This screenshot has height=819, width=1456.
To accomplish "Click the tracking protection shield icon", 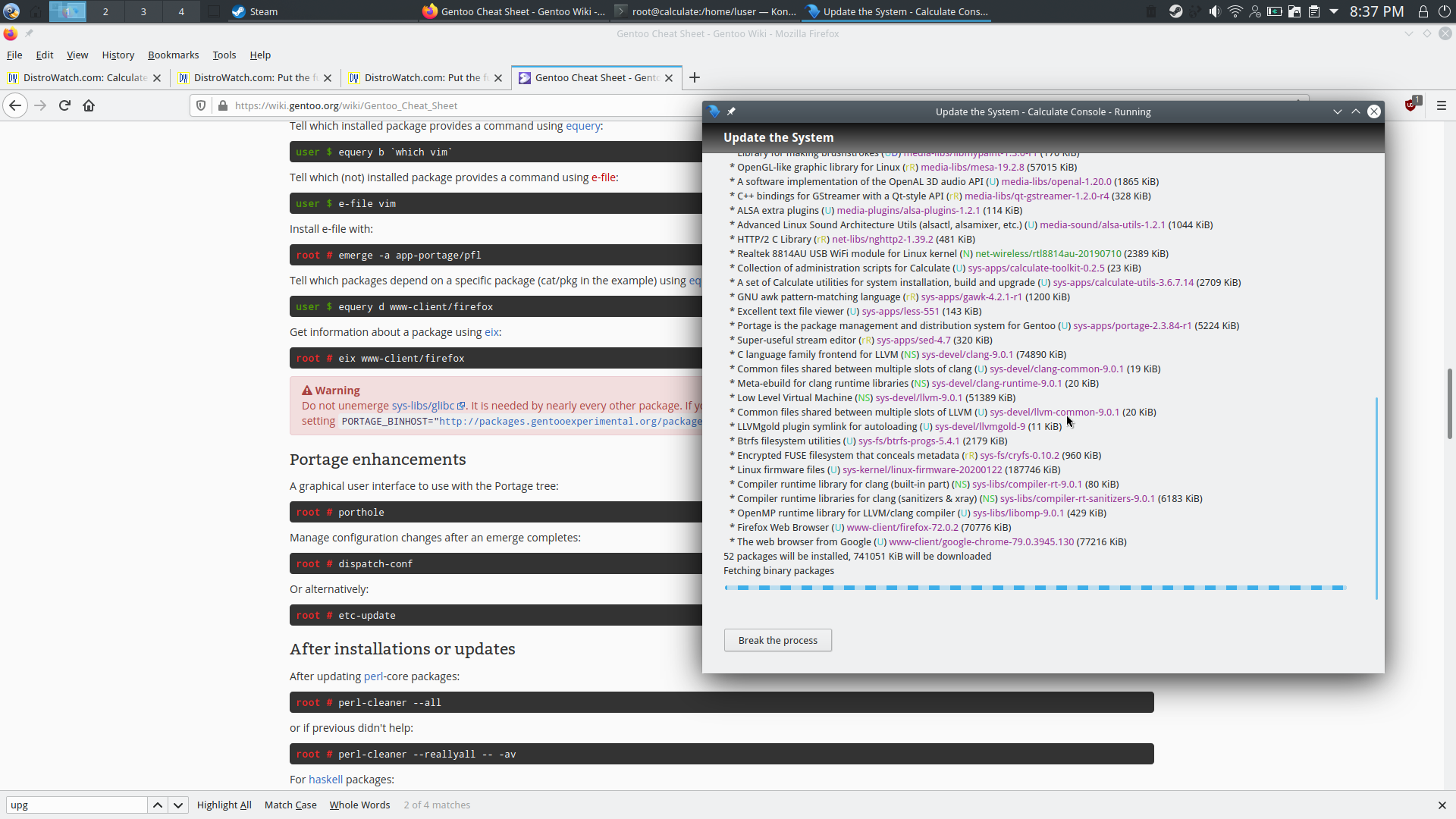I will click(x=201, y=105).
